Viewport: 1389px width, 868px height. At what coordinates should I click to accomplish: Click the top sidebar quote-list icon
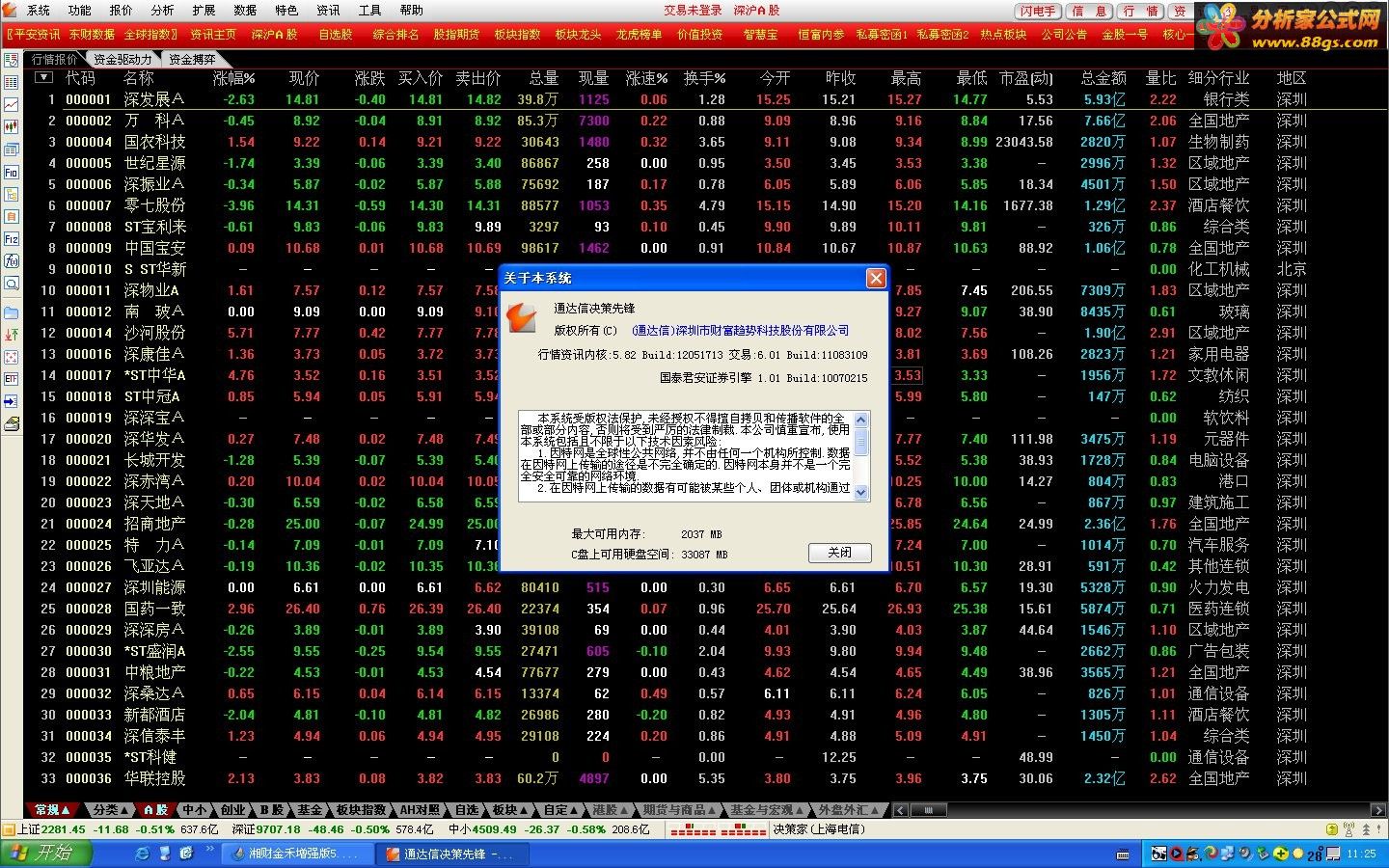[x=11, y=60]
